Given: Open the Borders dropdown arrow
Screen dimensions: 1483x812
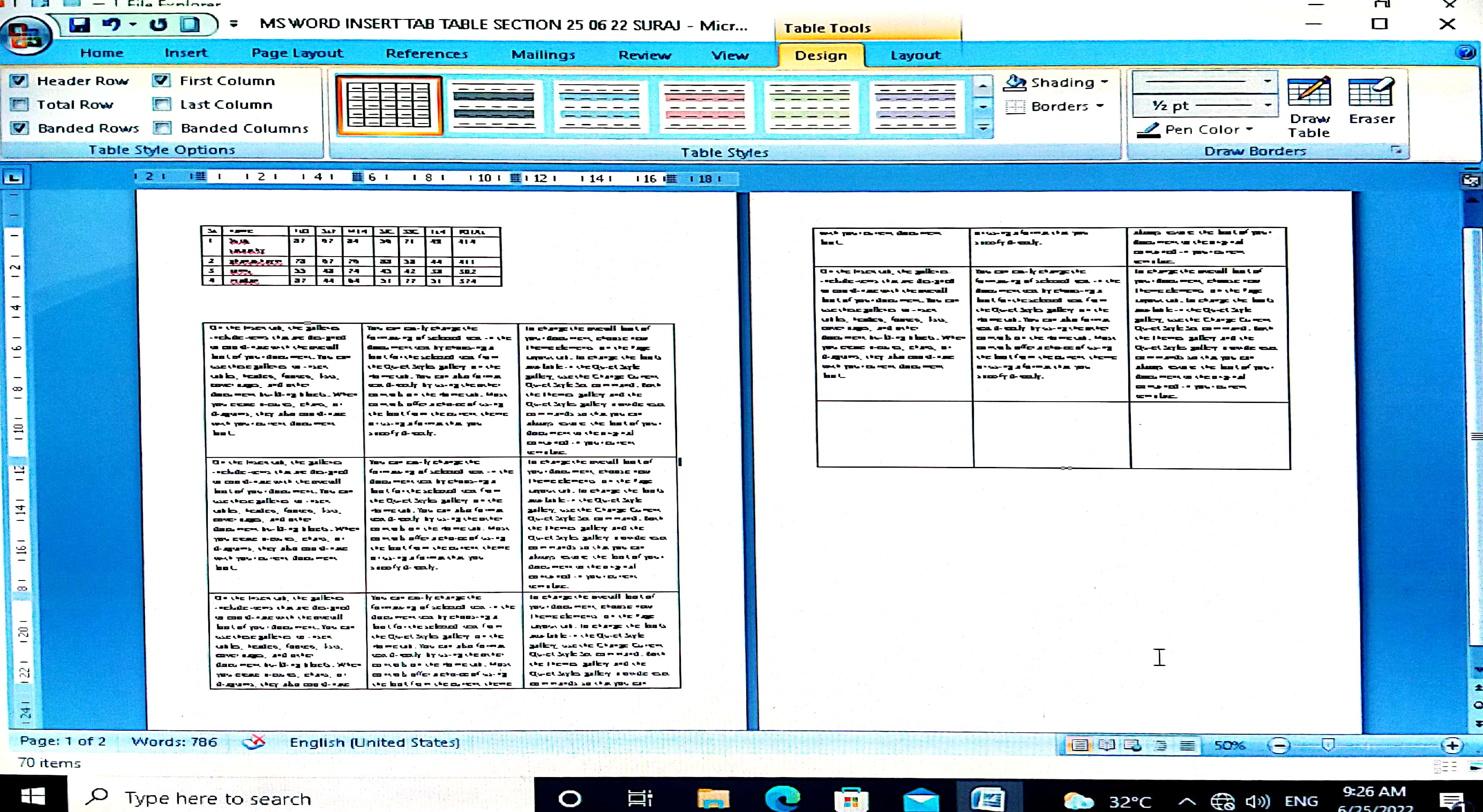Looking at the screenshot, I should (x=1100, y=106).
